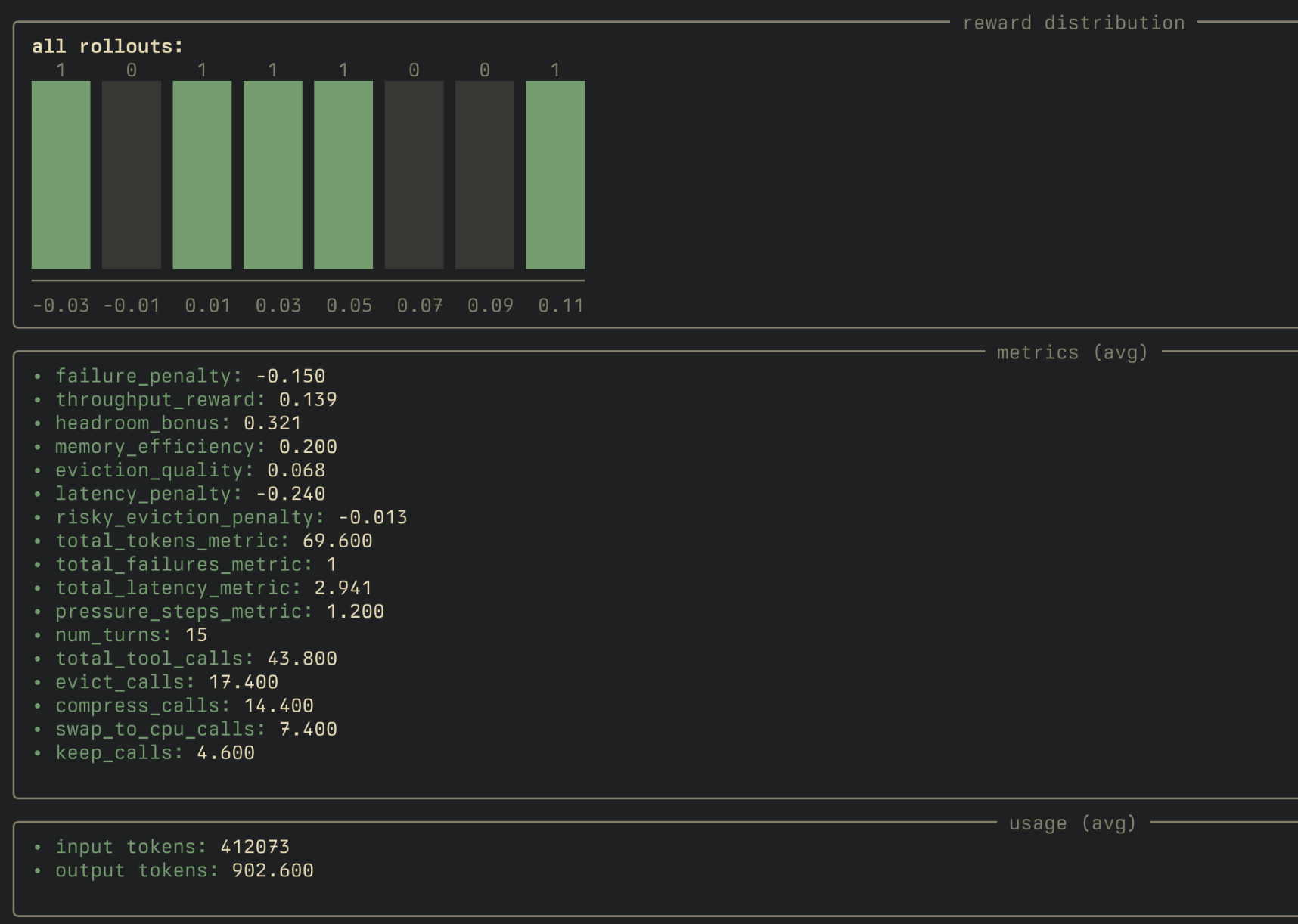
Task: Select the throughput_reward metric line
Action: [x=185, y=399]
